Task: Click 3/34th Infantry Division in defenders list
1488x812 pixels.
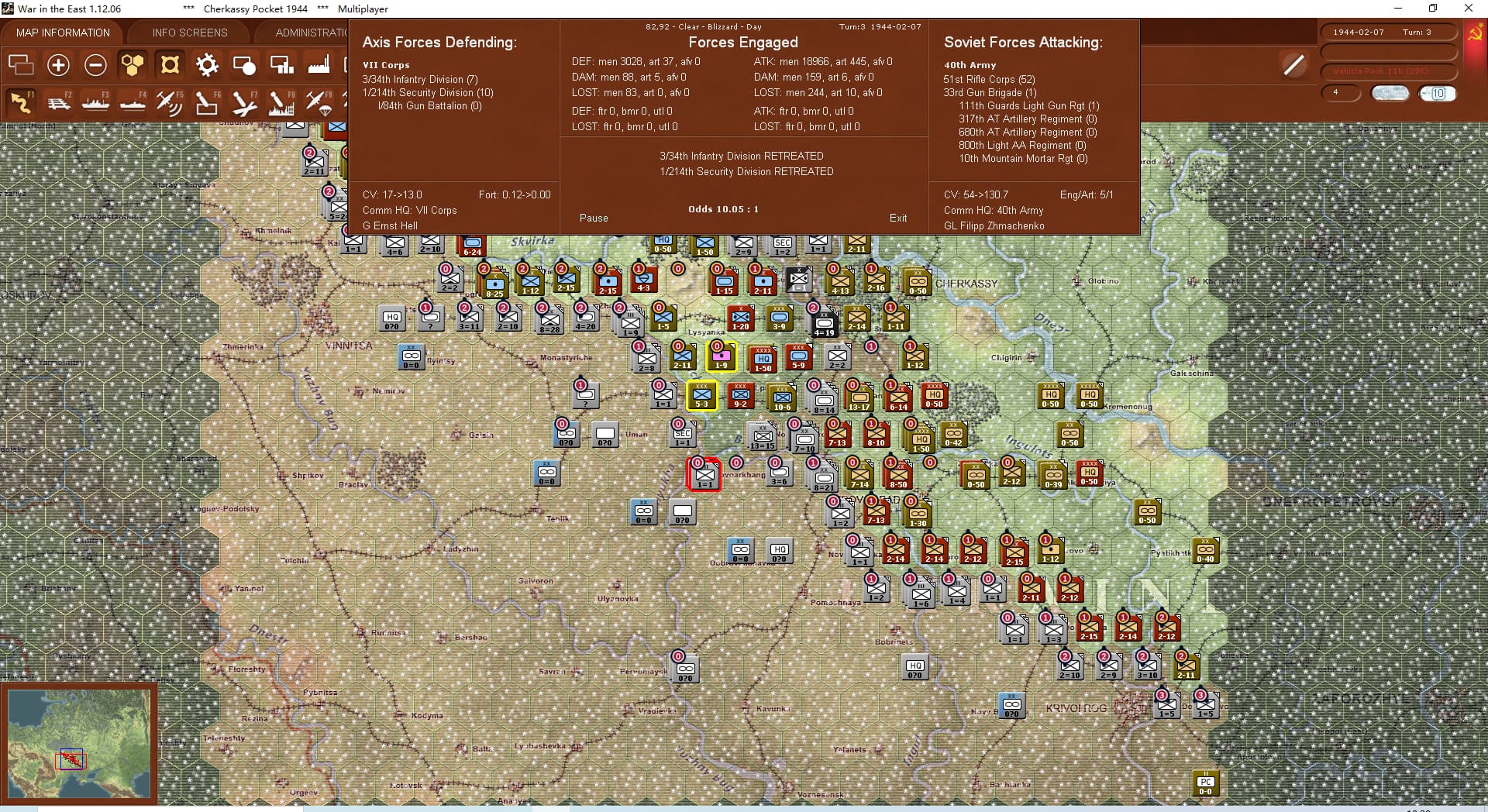Action: (x=419, y=79)
